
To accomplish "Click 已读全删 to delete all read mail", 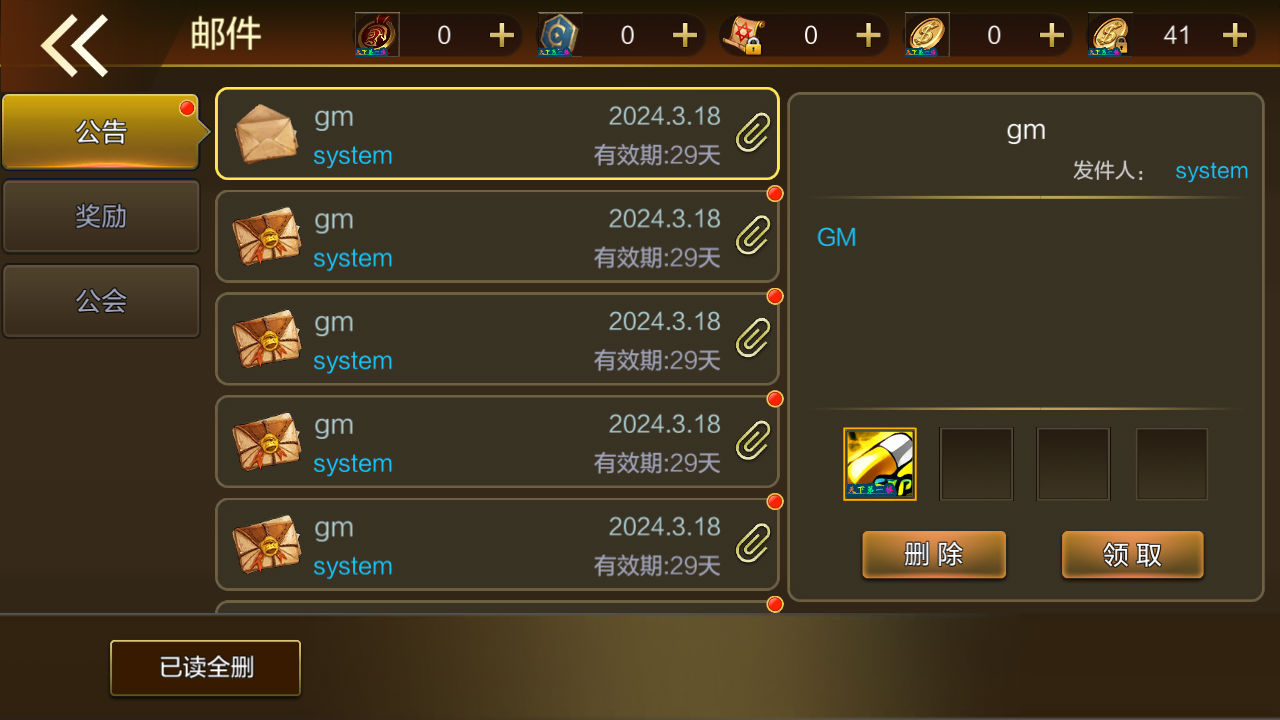I will 205,668.
